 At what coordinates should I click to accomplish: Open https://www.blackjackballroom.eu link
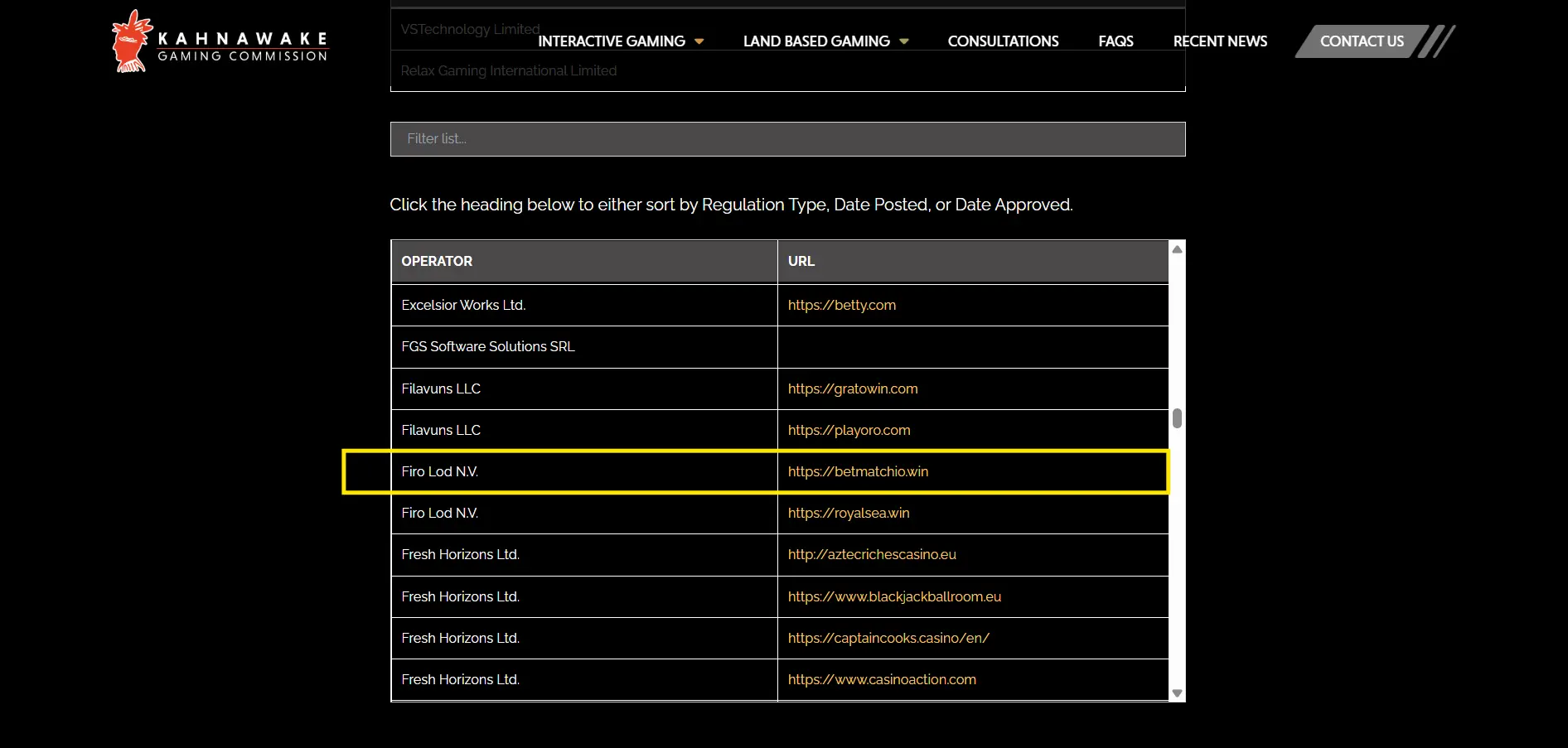[894, 596]
